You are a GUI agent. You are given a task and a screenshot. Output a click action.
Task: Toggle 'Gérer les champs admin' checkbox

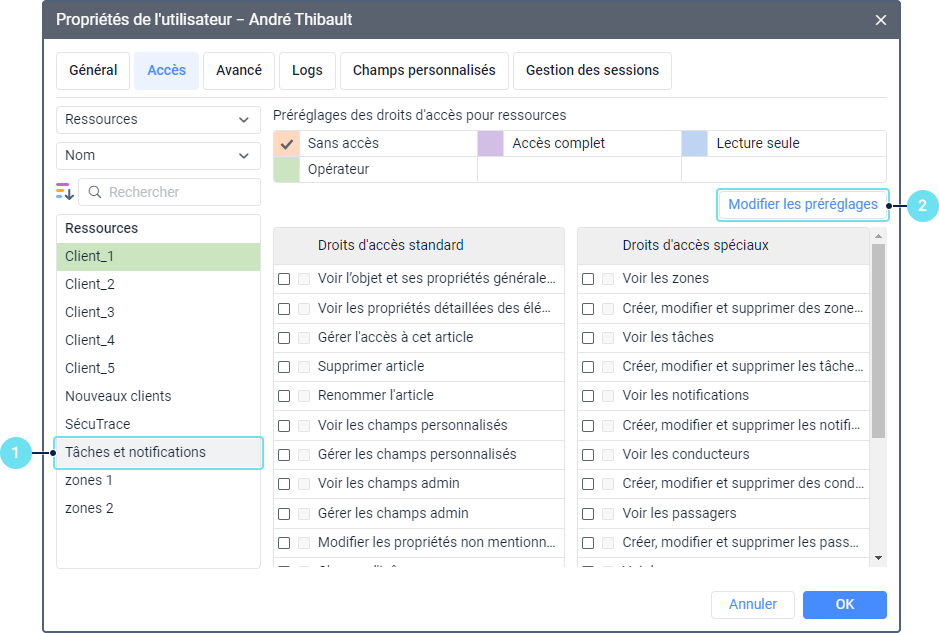[x=285, y=514]
